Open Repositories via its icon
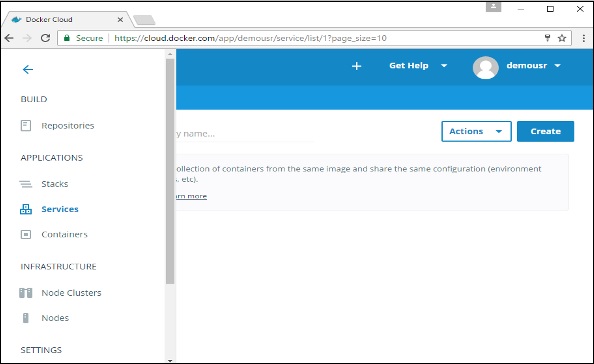Screen dimensions: 594x364 (26, 125)
